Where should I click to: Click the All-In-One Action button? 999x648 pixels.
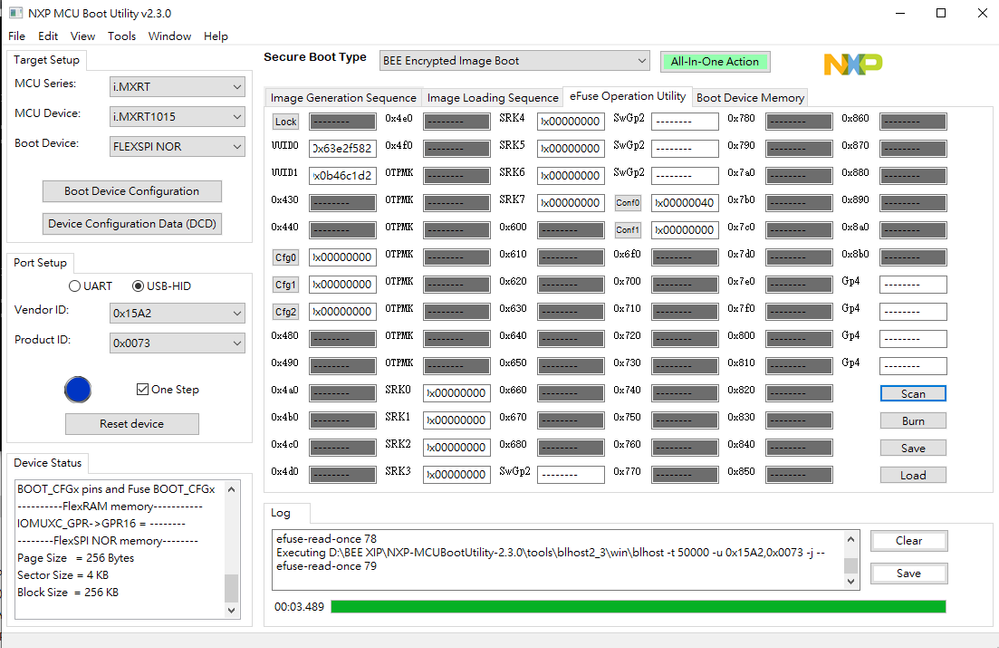click(x=715, y=62)
